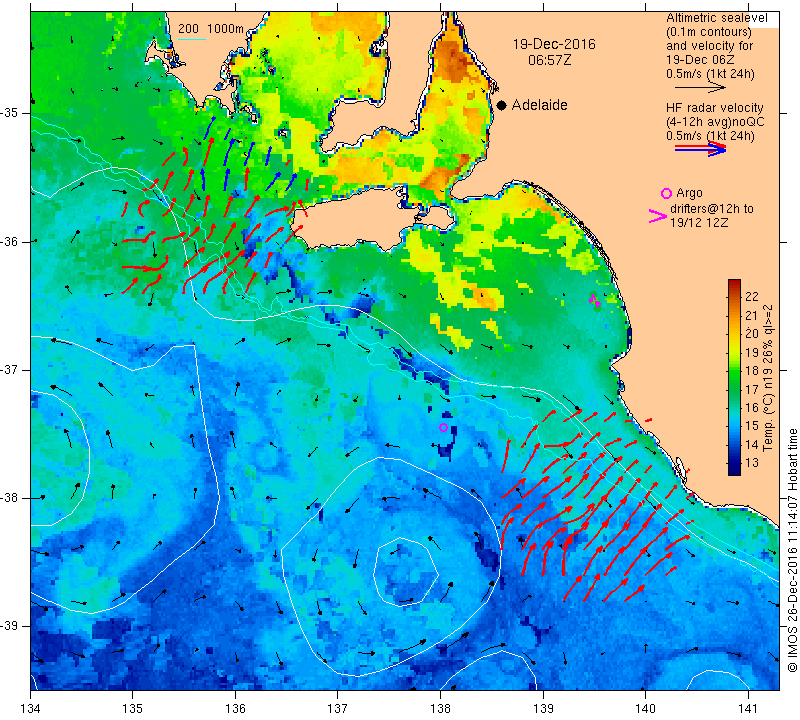This screenshot has height=720, width=800.
Task: Click the '19/12 12Z' drifter legend text
Action: click(x=699, y=223)
